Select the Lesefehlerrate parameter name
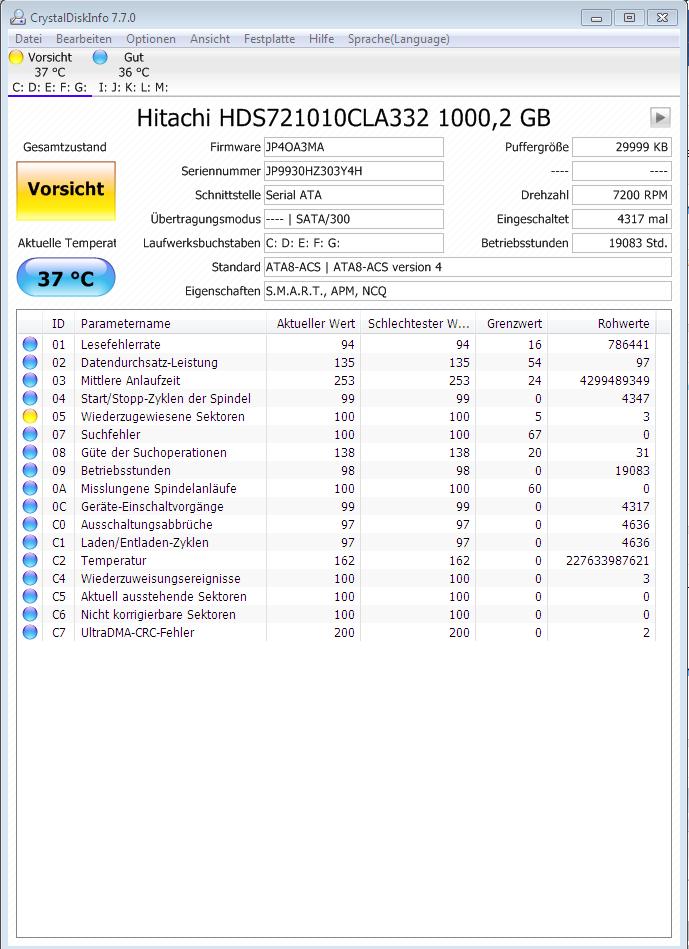 [120, 344]
